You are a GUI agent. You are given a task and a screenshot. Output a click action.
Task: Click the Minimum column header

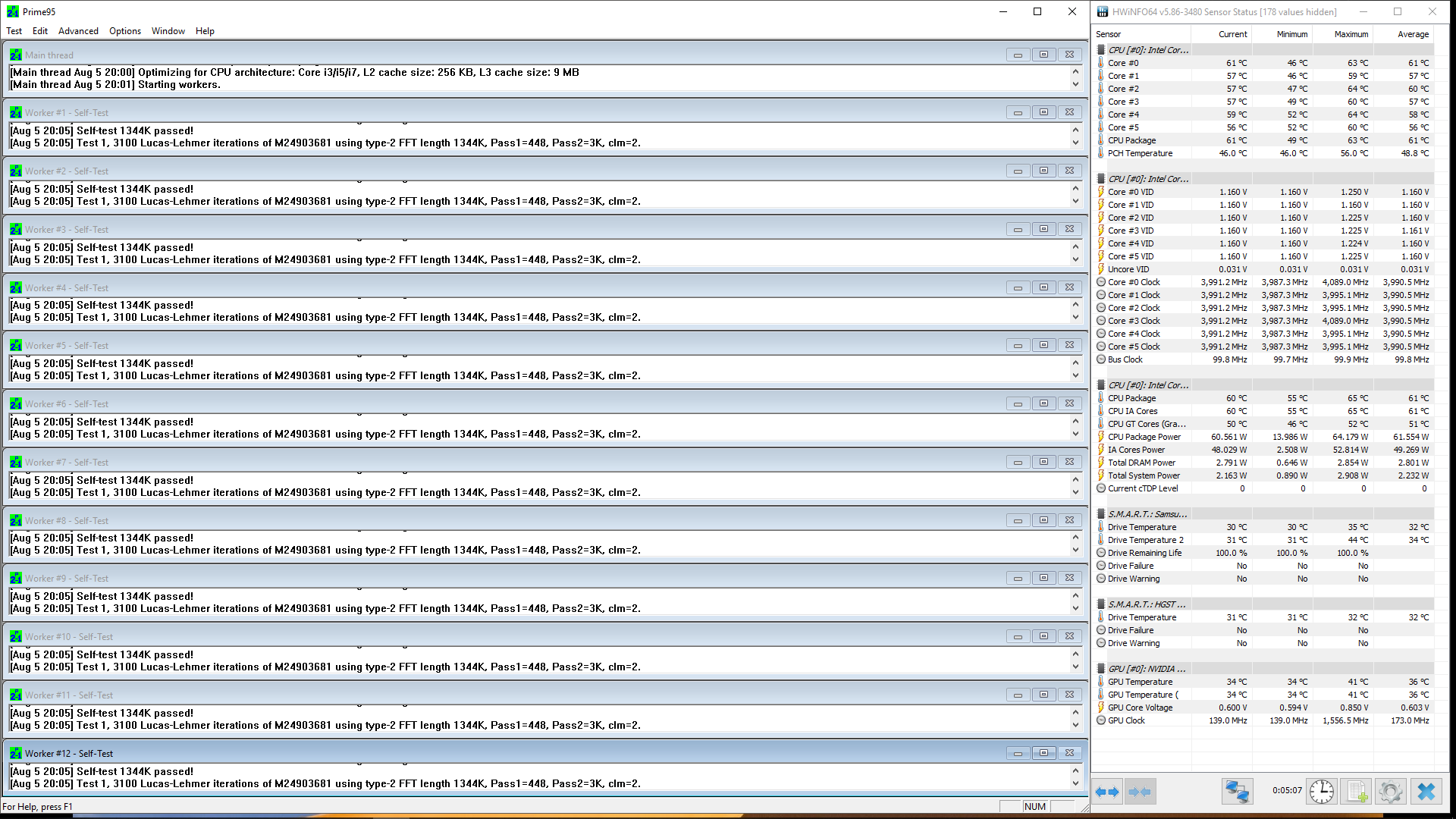coord(1282,34)
